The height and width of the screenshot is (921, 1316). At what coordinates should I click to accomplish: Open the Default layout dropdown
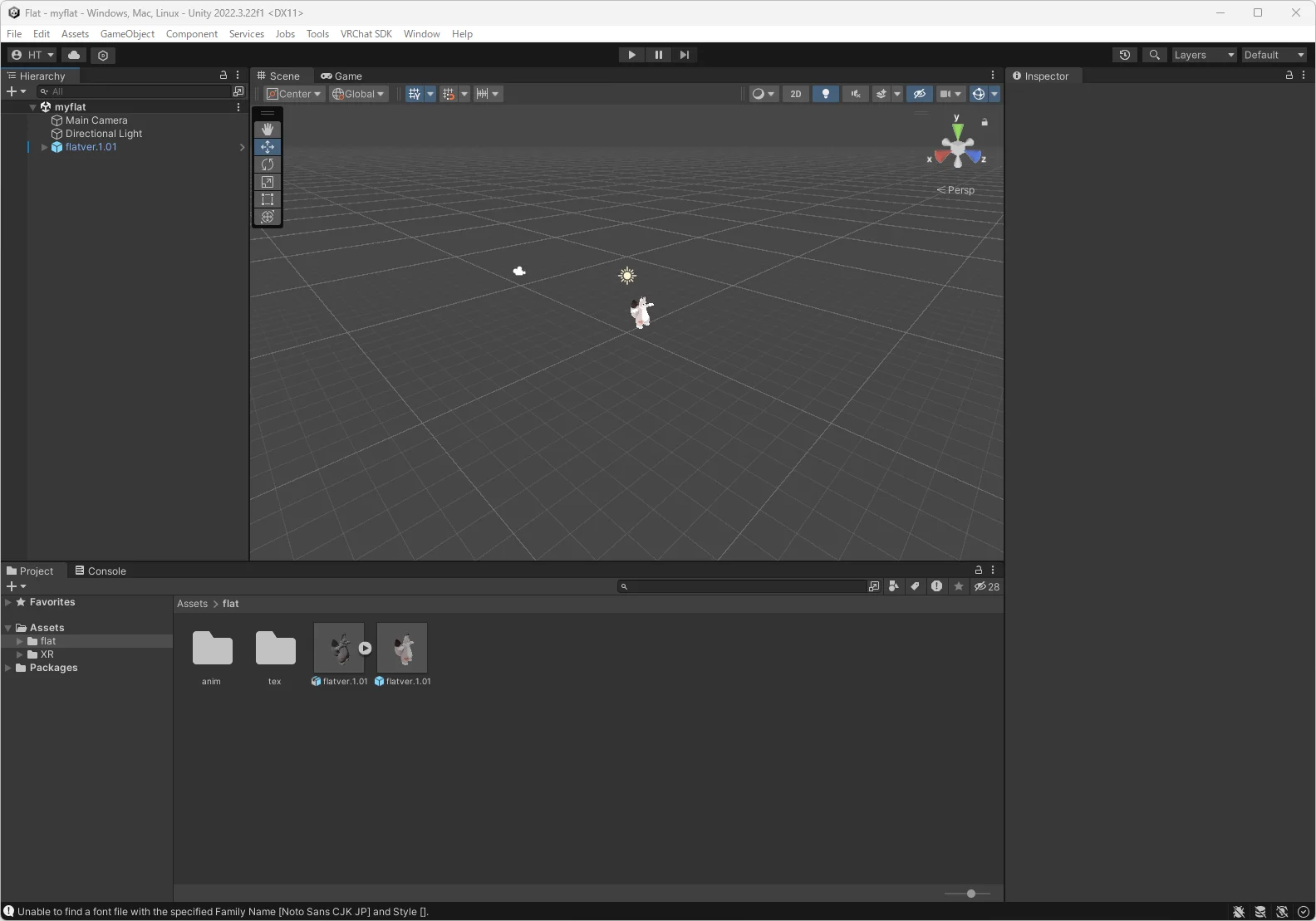(x=1274, y=55)
